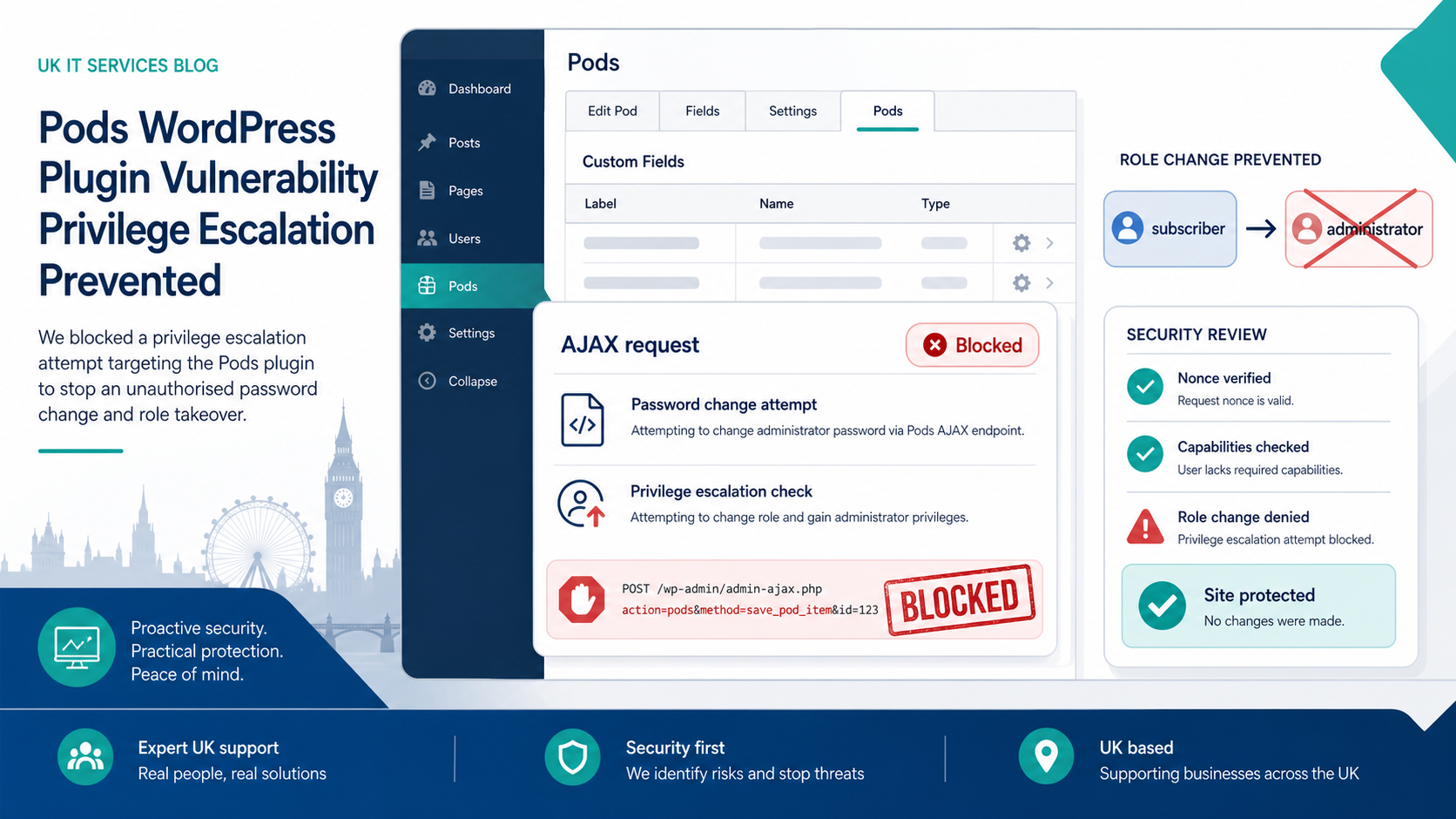Click the Site protected status card

(1258, 606)
